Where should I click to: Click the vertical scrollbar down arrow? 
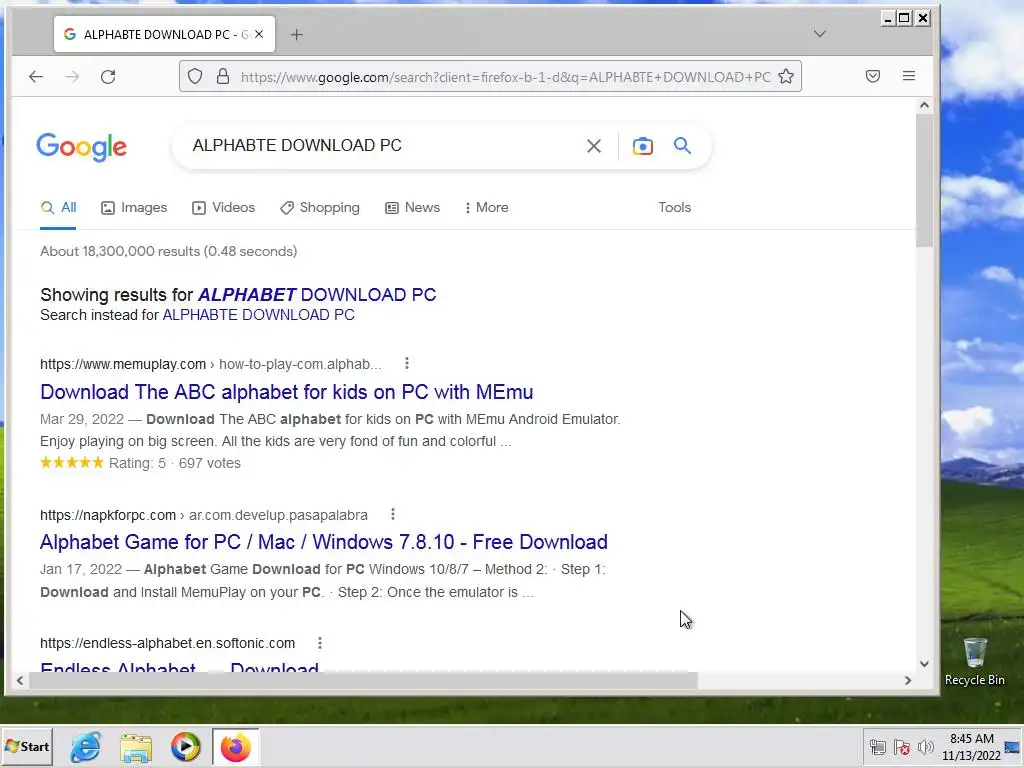924,664
